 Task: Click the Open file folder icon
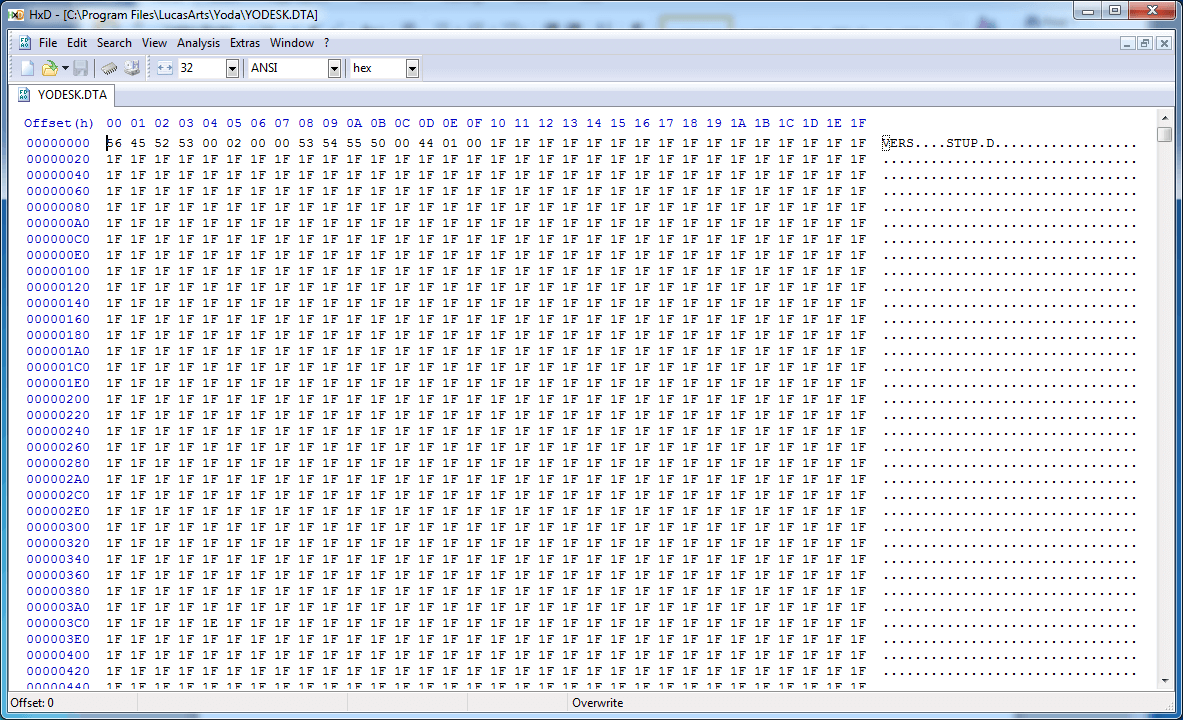(x=49, y=68)
